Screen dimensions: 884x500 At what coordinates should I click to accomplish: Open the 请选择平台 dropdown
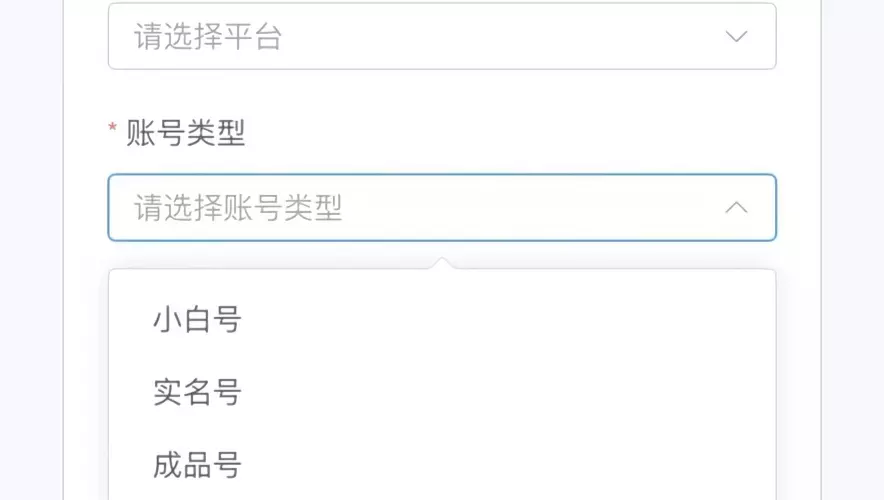[x=442, y=37]
